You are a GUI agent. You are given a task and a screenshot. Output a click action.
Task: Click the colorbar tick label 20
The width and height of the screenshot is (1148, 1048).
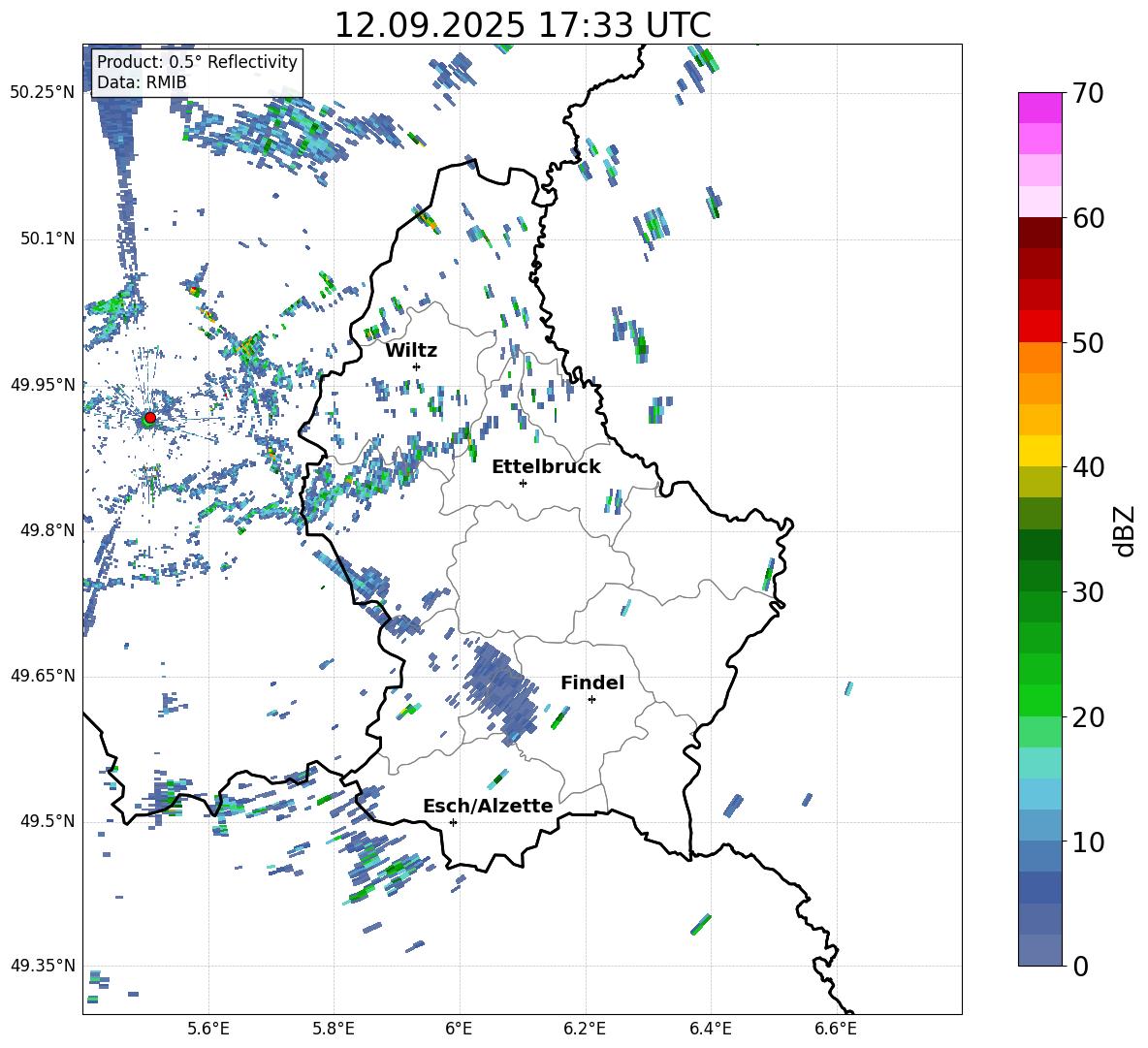click(1088, 717)
